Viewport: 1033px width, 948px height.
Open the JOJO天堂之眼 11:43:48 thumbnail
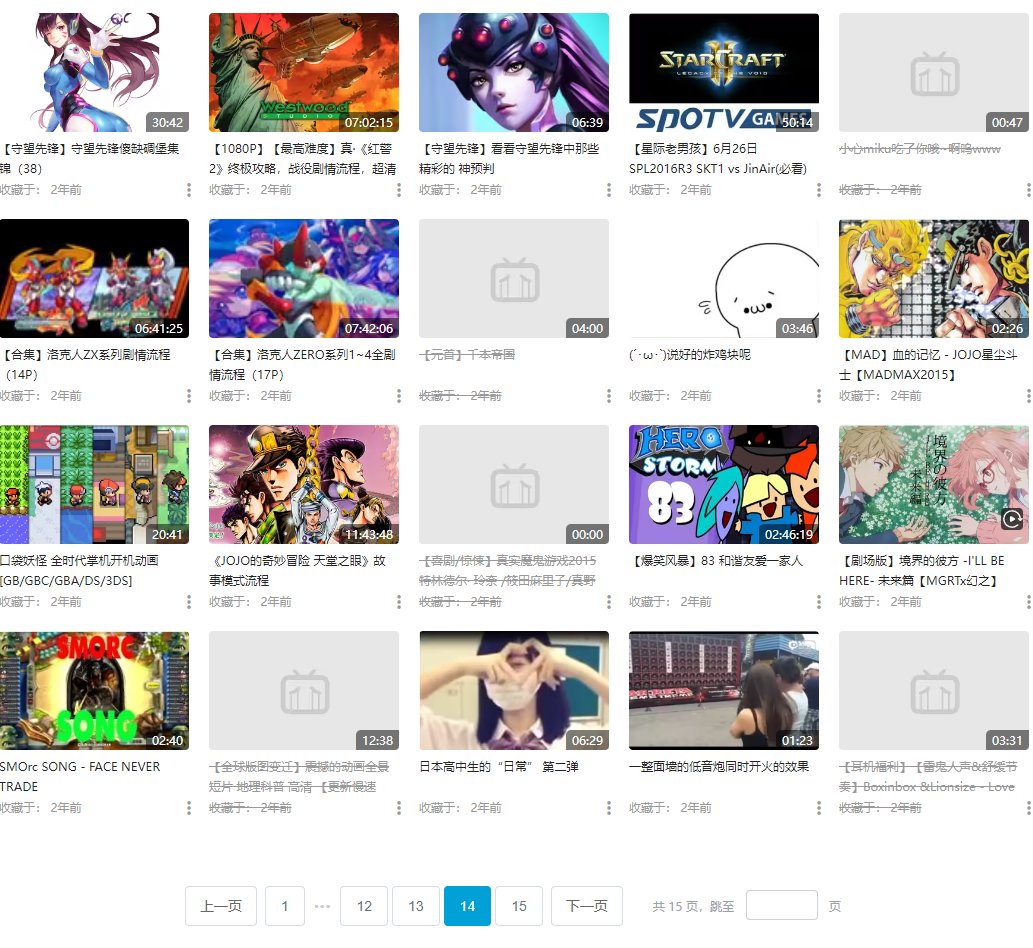[x=304, y=484]
